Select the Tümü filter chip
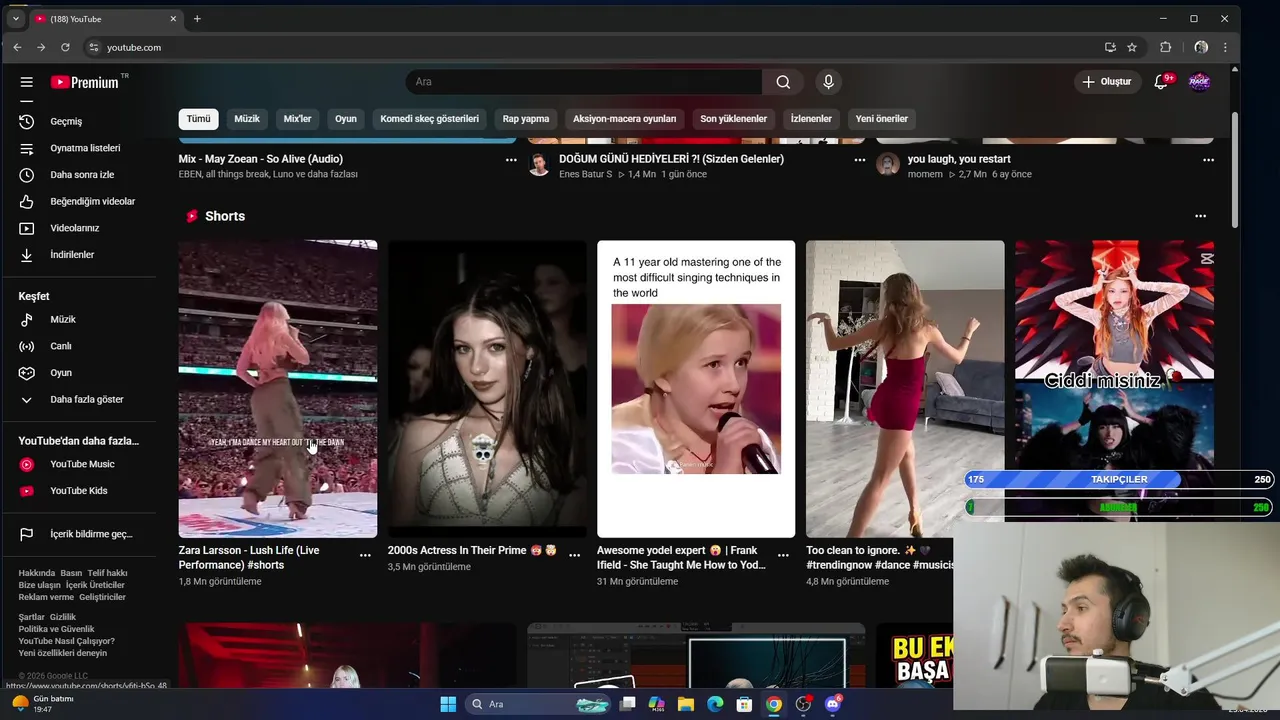Viewport: 1280px width, 720px height. [198, 119]
